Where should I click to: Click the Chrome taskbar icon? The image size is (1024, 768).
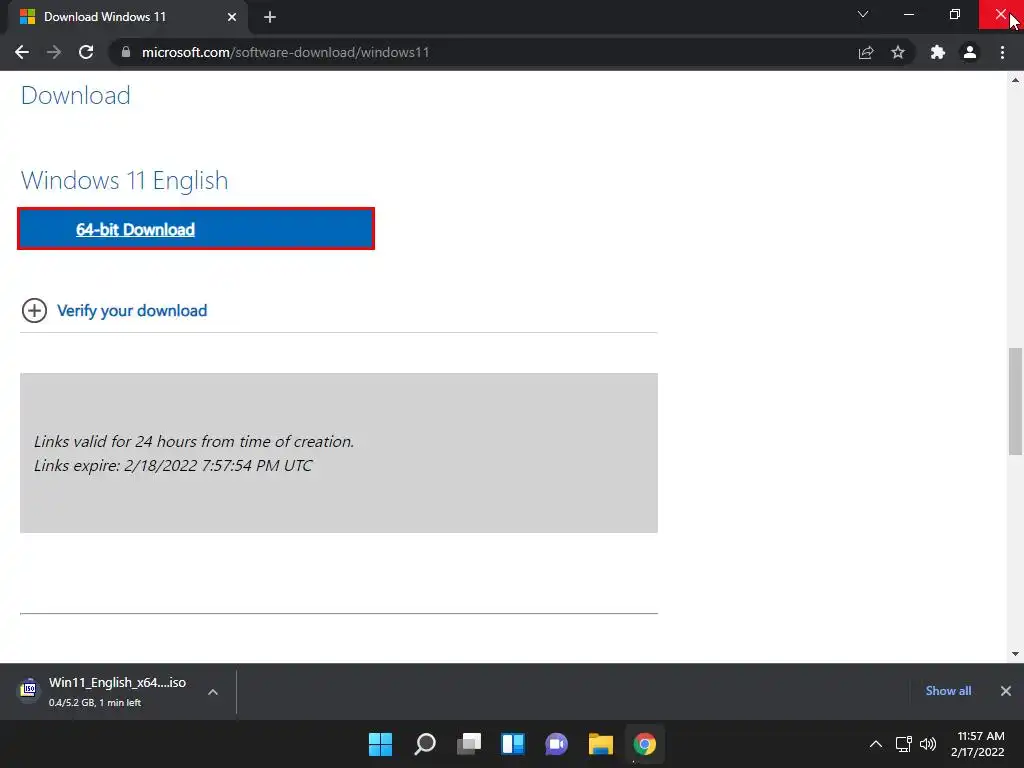point(645,744)
